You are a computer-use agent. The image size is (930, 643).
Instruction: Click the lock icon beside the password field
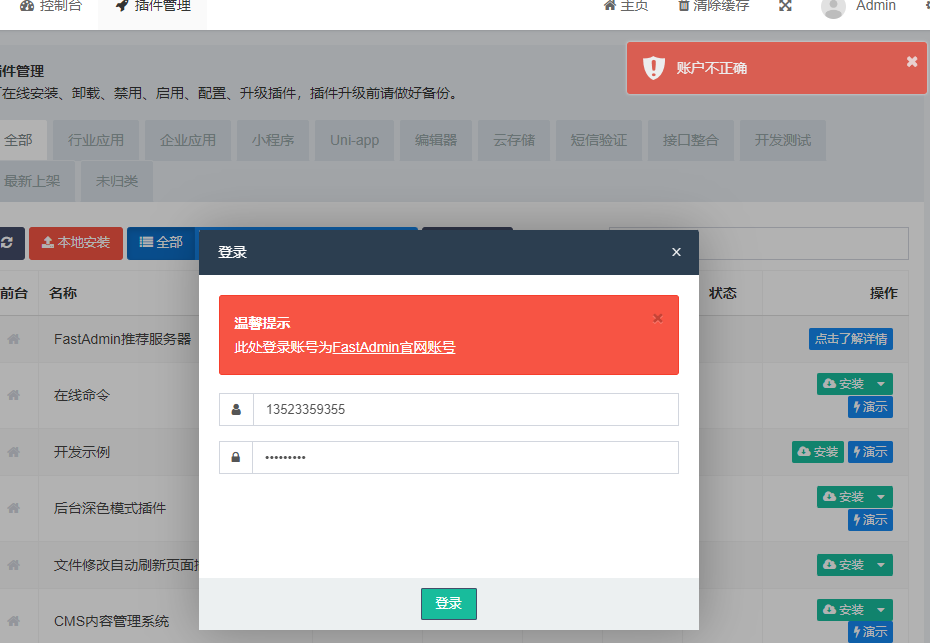(x=236, y=457)
